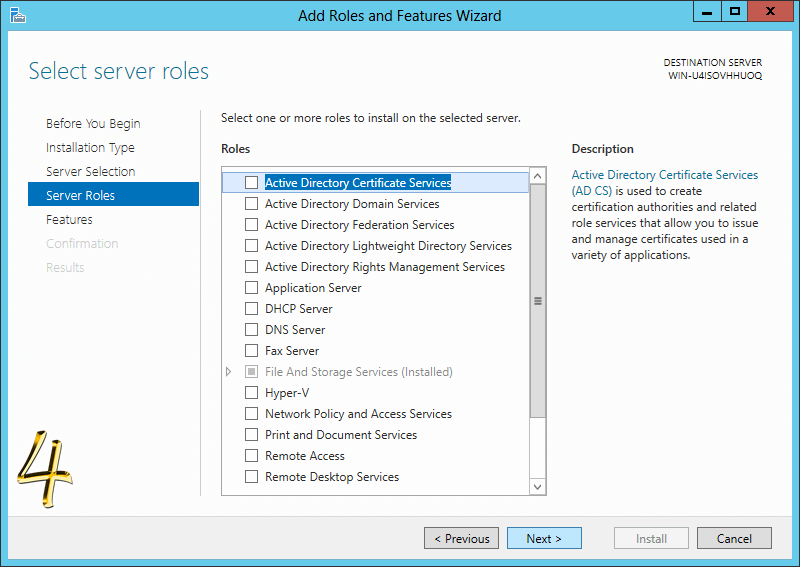Click the roles list scroll down arrow
The width and height of the screenshot is (800, 567).
tap(537, 486)
